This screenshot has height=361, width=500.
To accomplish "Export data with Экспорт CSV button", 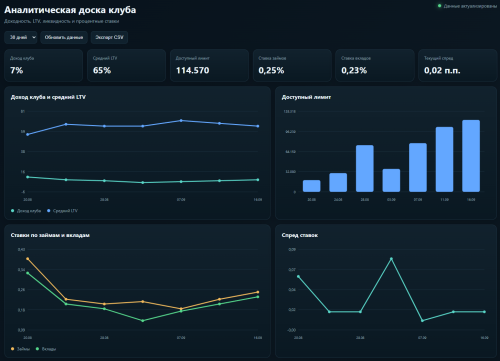I will click(x=109, y=37).
